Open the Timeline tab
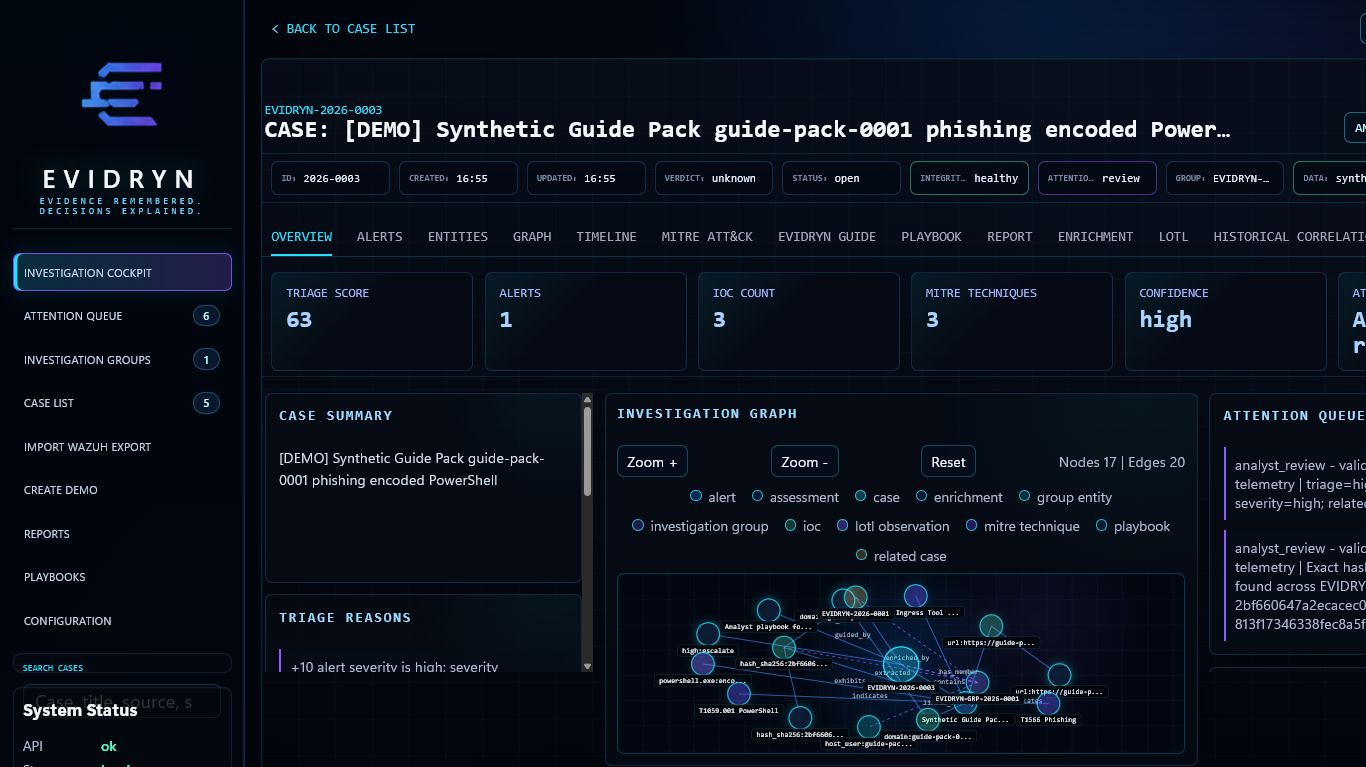 [x=606, y=237]
